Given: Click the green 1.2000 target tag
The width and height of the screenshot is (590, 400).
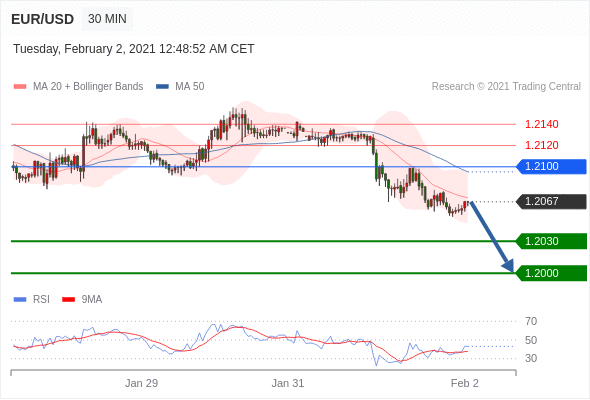Looking at the screenshot, I should click(x=552, y=273).
